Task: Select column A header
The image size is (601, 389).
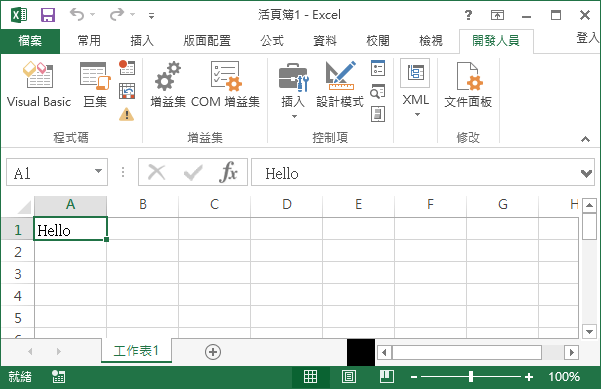Action: click(70, 205)
